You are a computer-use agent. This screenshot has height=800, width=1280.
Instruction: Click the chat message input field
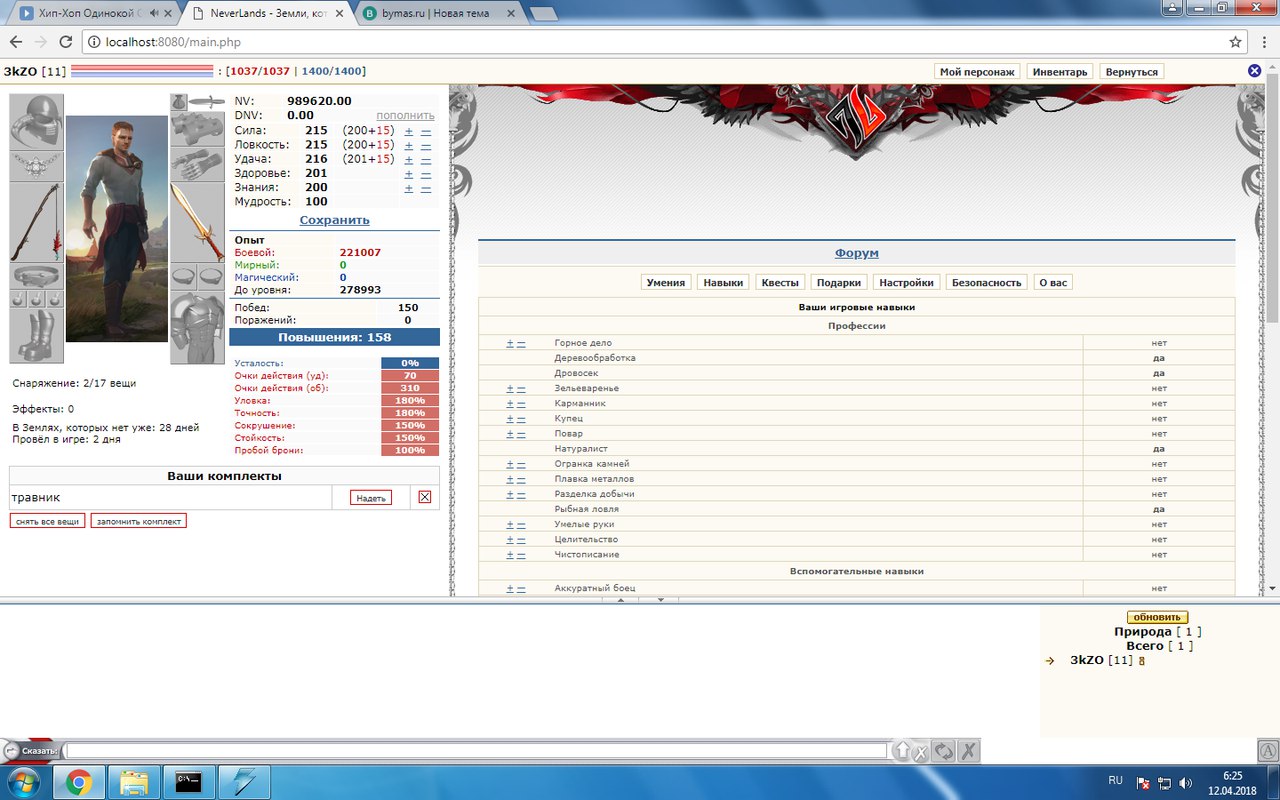click(476, 750)
